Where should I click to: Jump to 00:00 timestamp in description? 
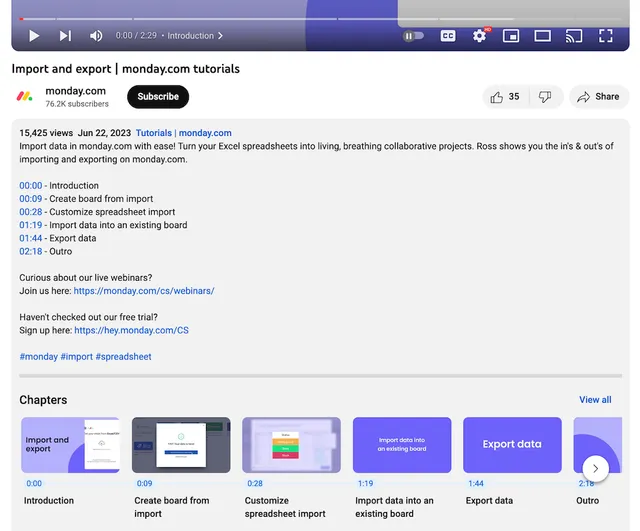coord(31,186)
